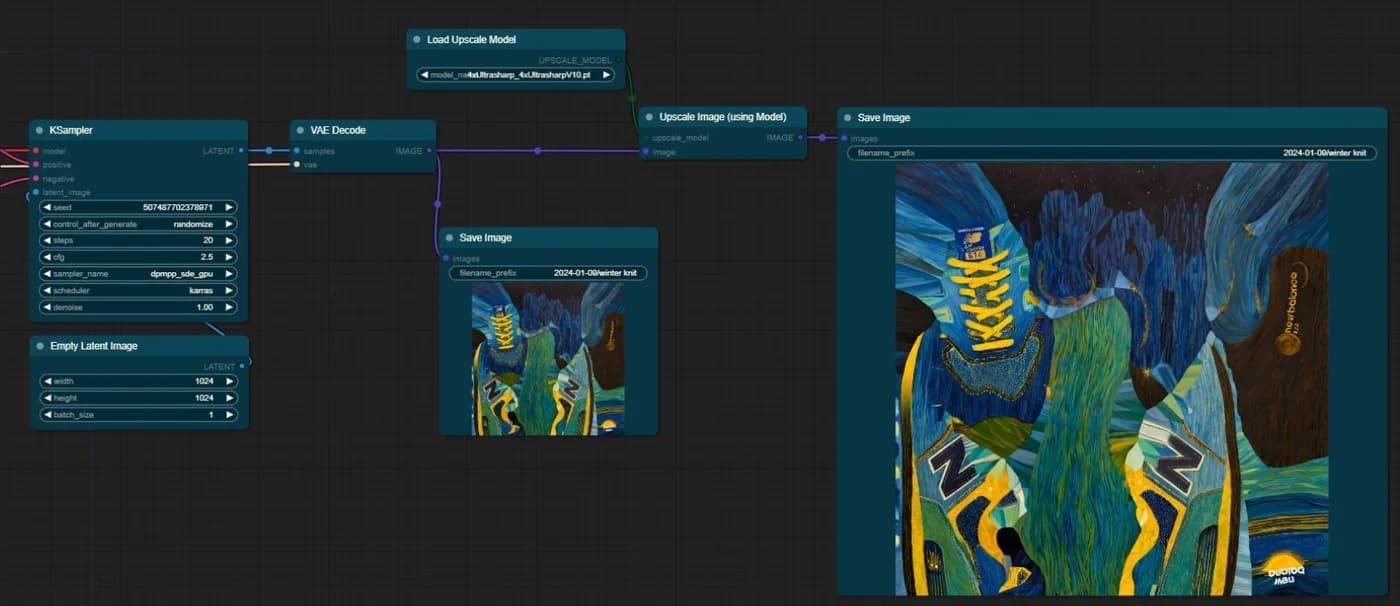Select the VAE Decode title
Screen dimensions: 1400x606
pos(338,130)
